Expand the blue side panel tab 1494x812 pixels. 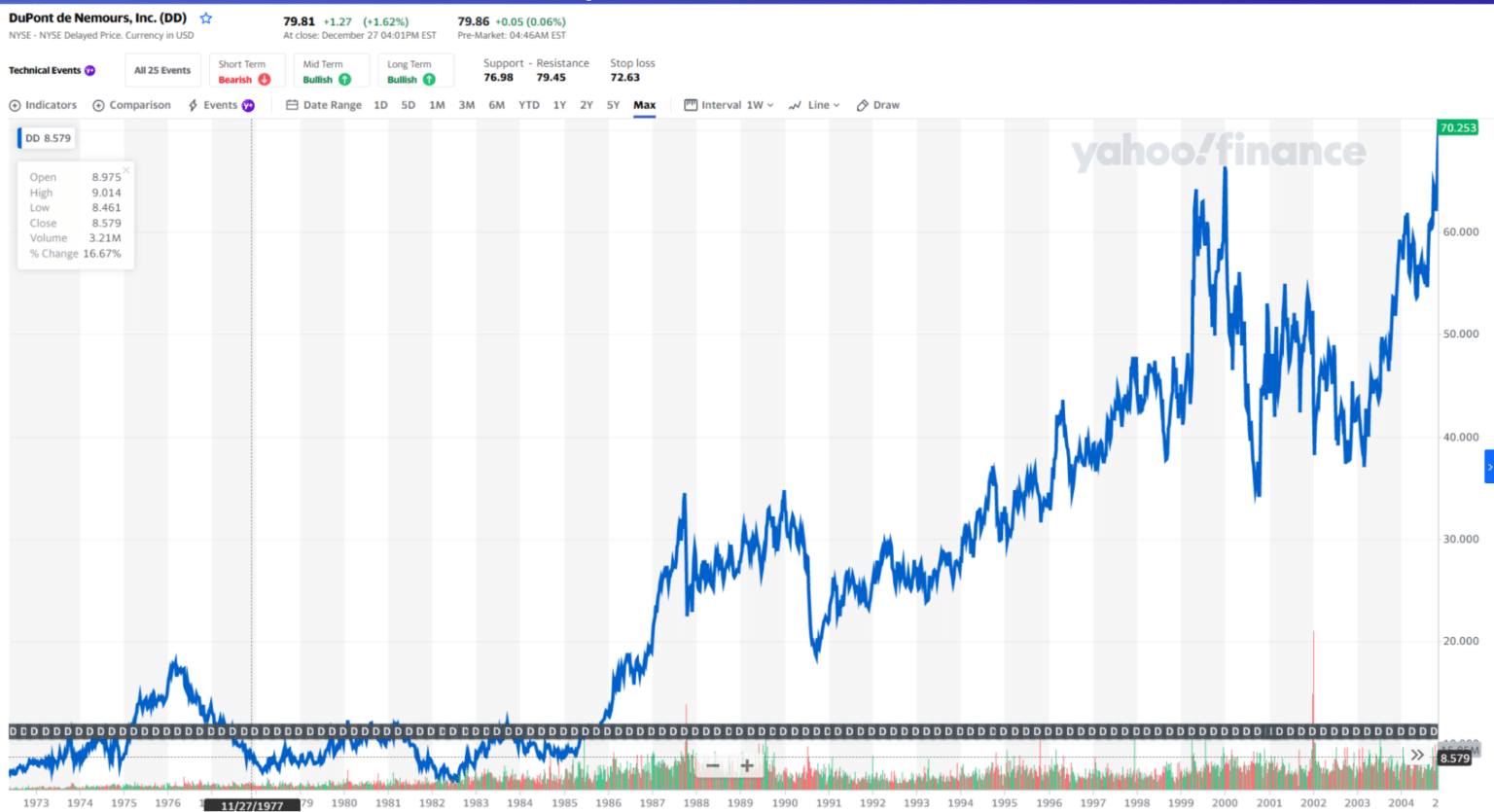point(1489,467)
